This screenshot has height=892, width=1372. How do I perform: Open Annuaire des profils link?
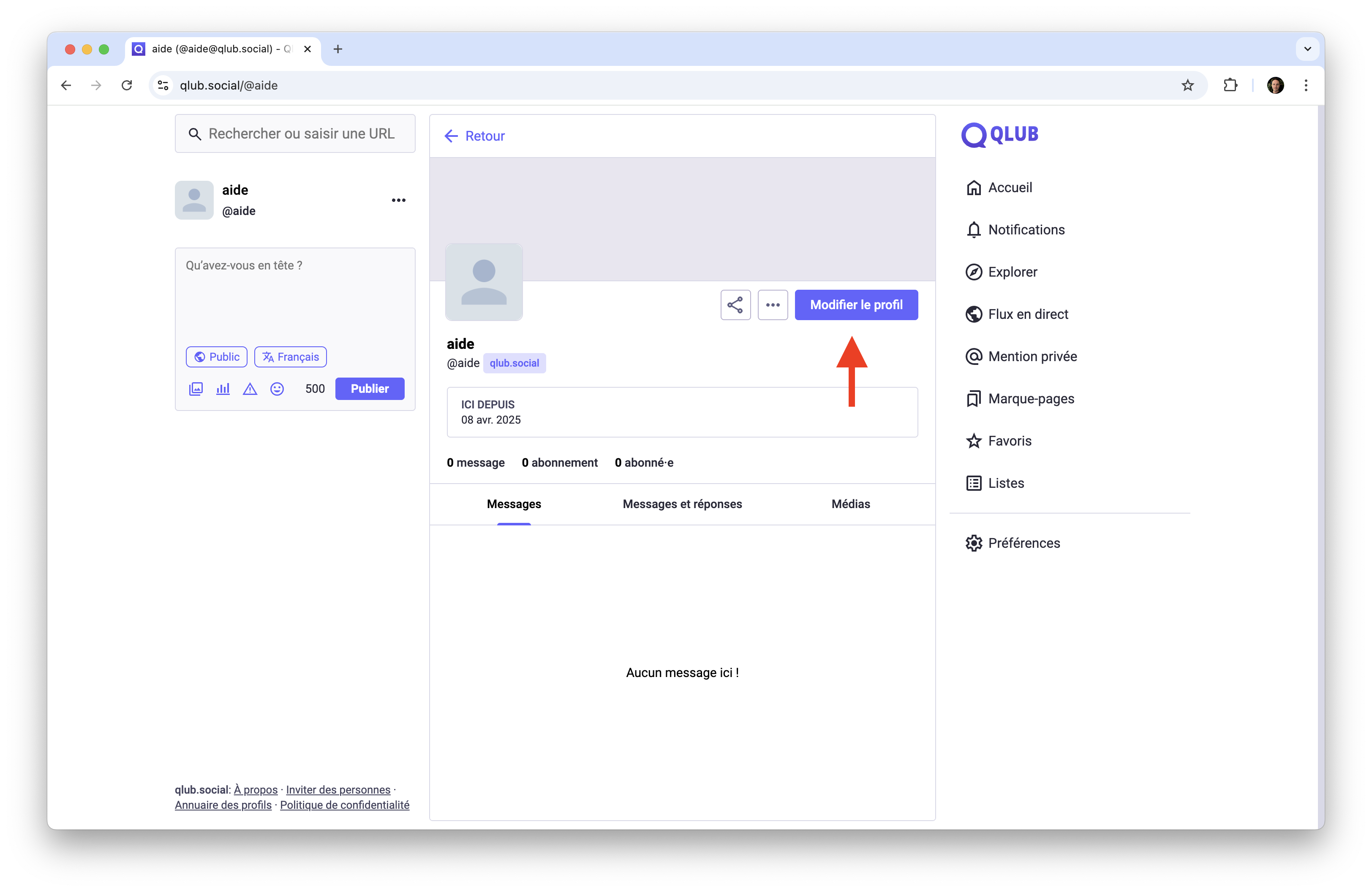click(223, 805)
